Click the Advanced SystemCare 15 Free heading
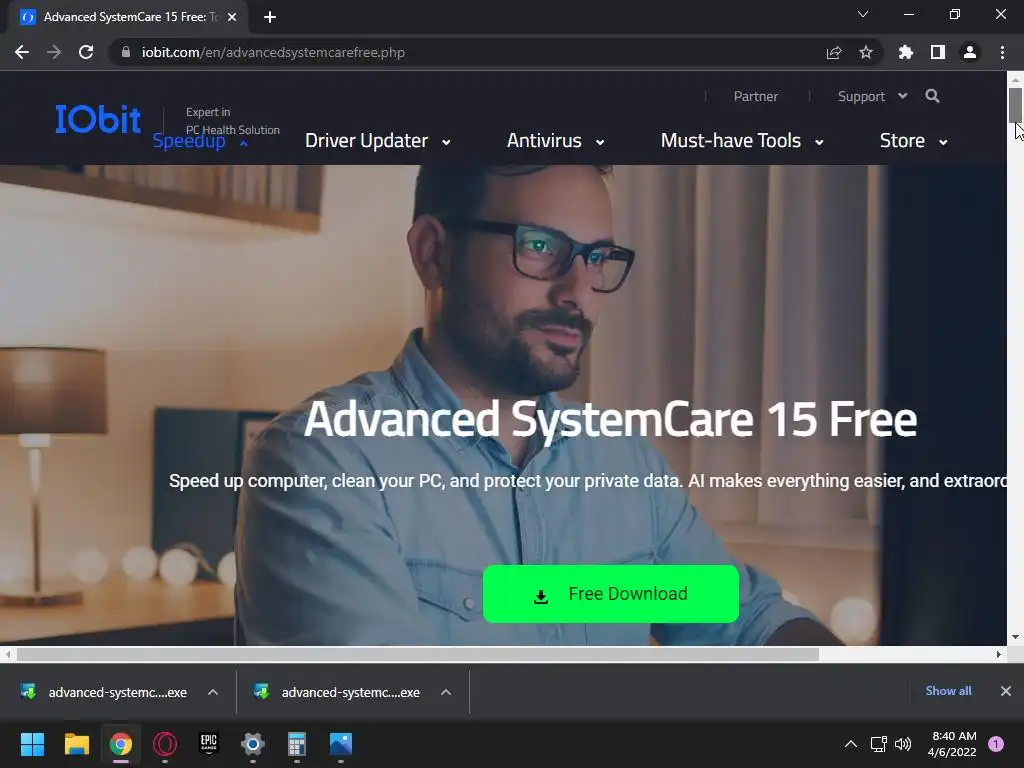The height and width of the screenshot is (768, 1024). coord(610,419)
